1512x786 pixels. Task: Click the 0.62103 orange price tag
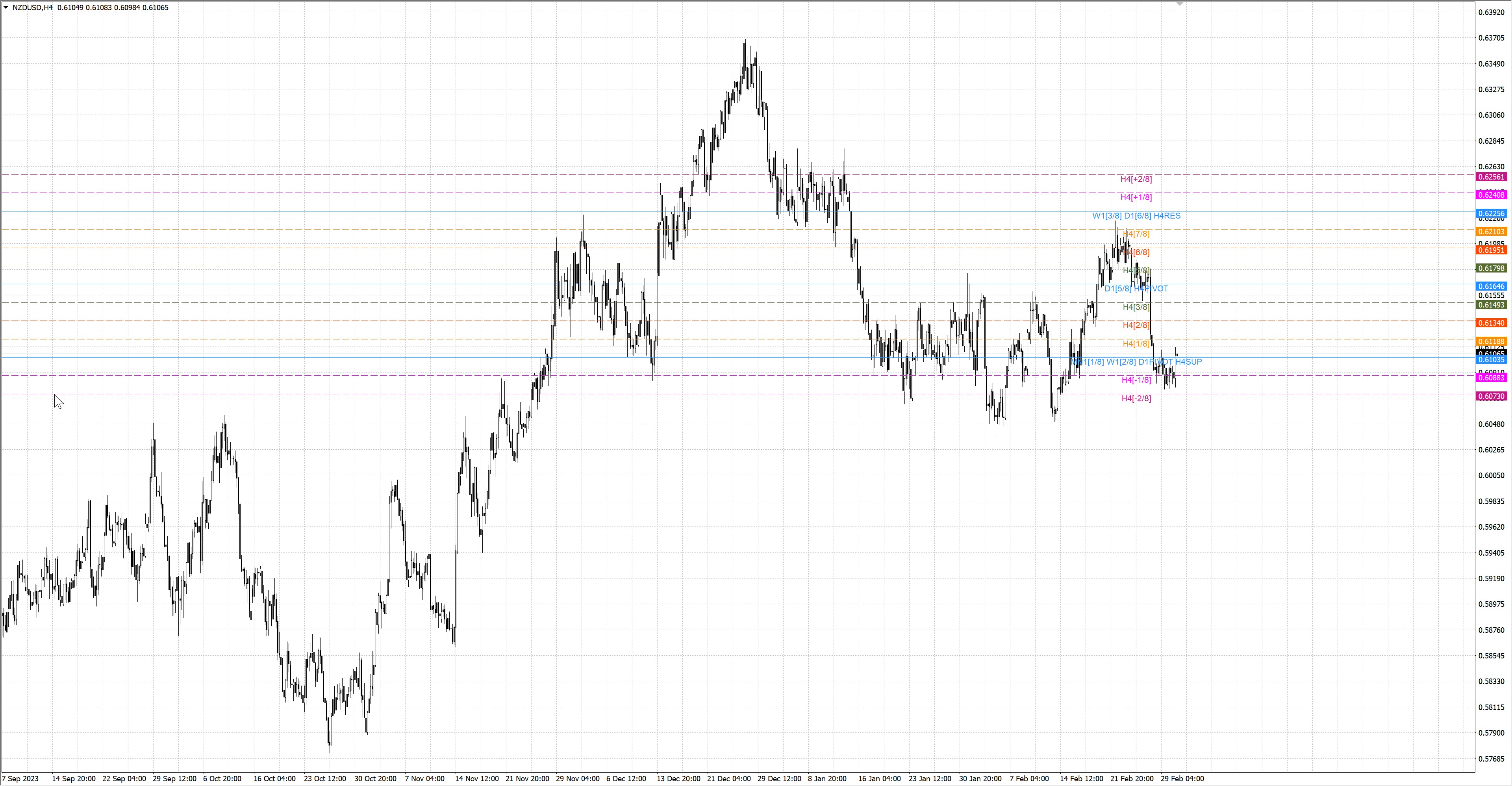pos(1491,232)
